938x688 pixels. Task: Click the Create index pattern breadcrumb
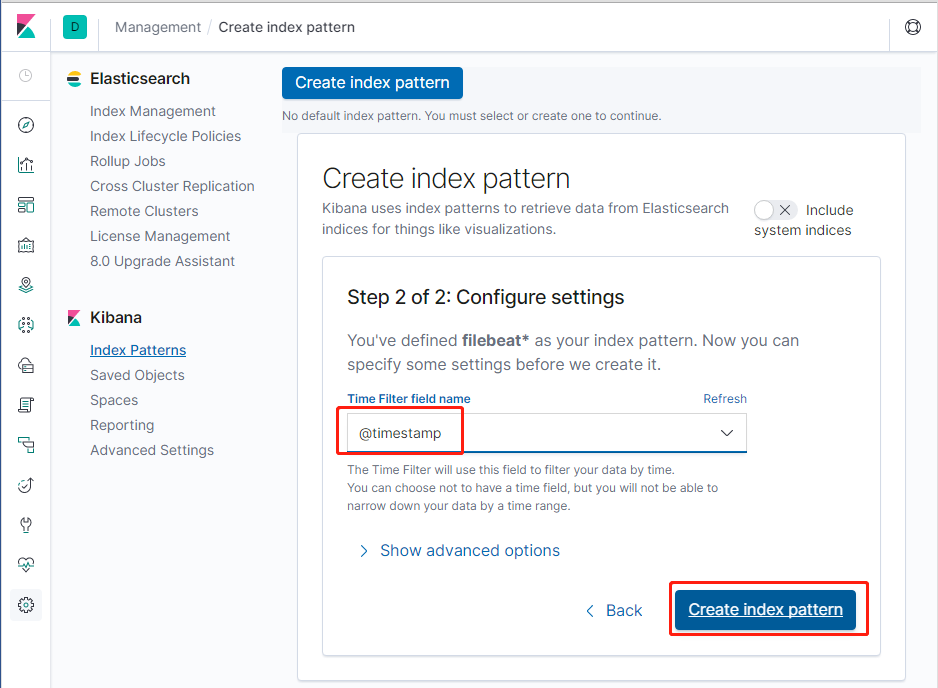tap(287, 28)
